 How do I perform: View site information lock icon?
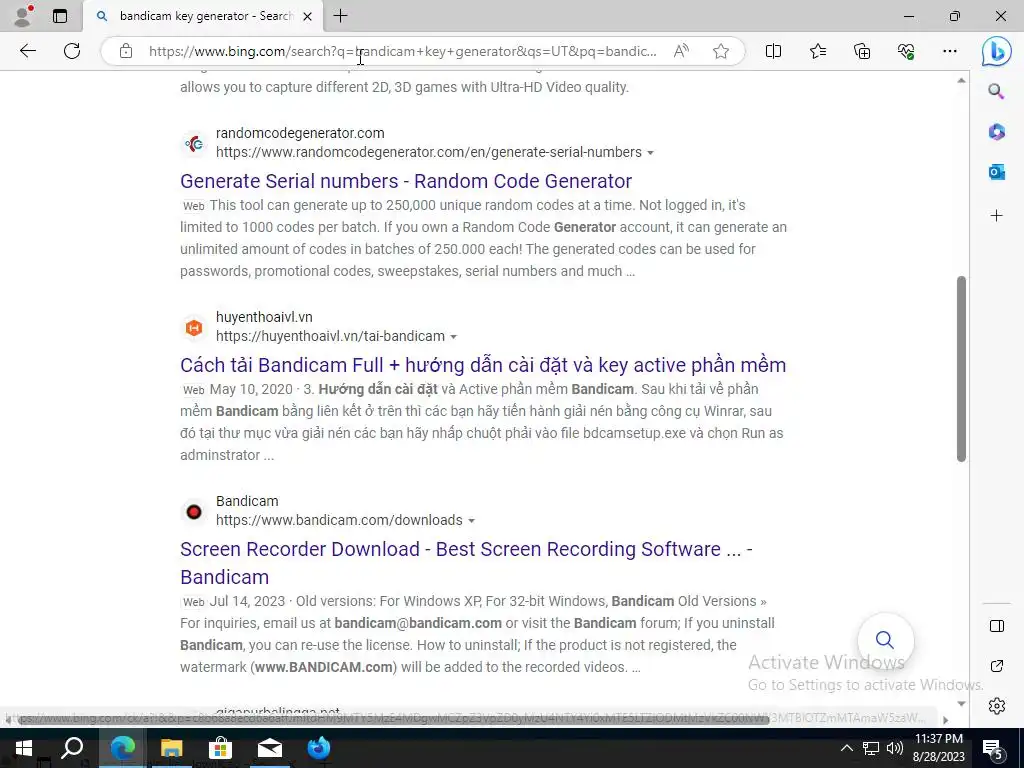(x=126, y=51)
